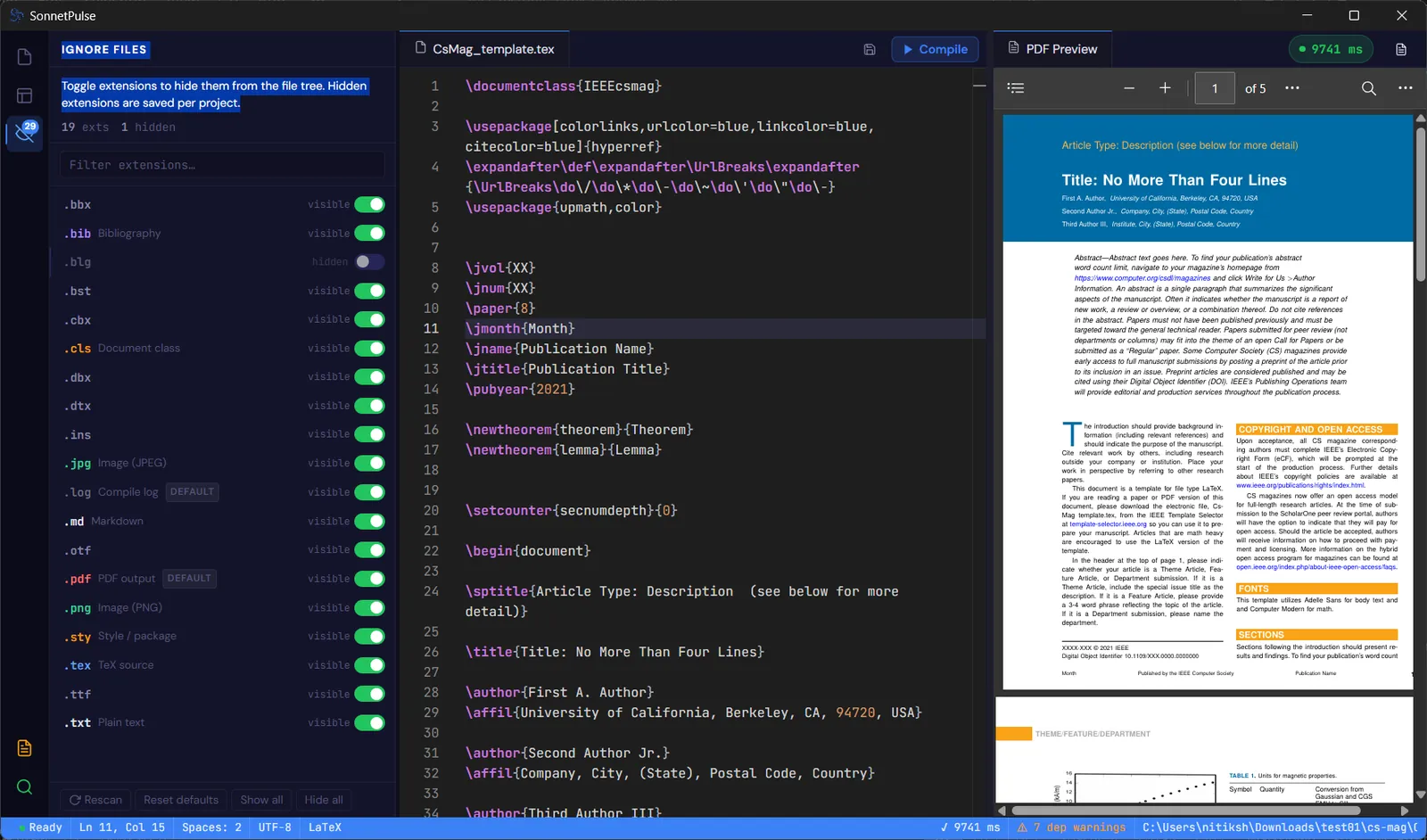
Task: Open the layout panel icon in sidebar
Action: pos(24,95)
